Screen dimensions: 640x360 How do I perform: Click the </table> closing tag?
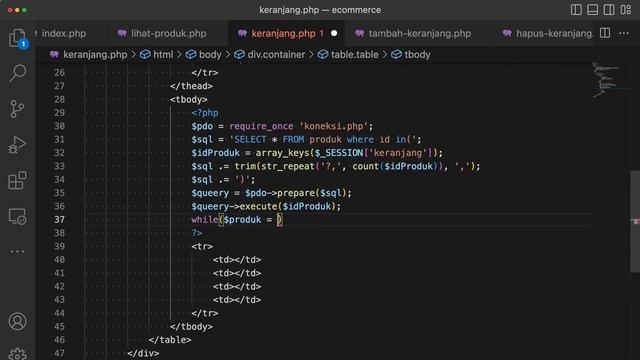[x=170, y=340]
